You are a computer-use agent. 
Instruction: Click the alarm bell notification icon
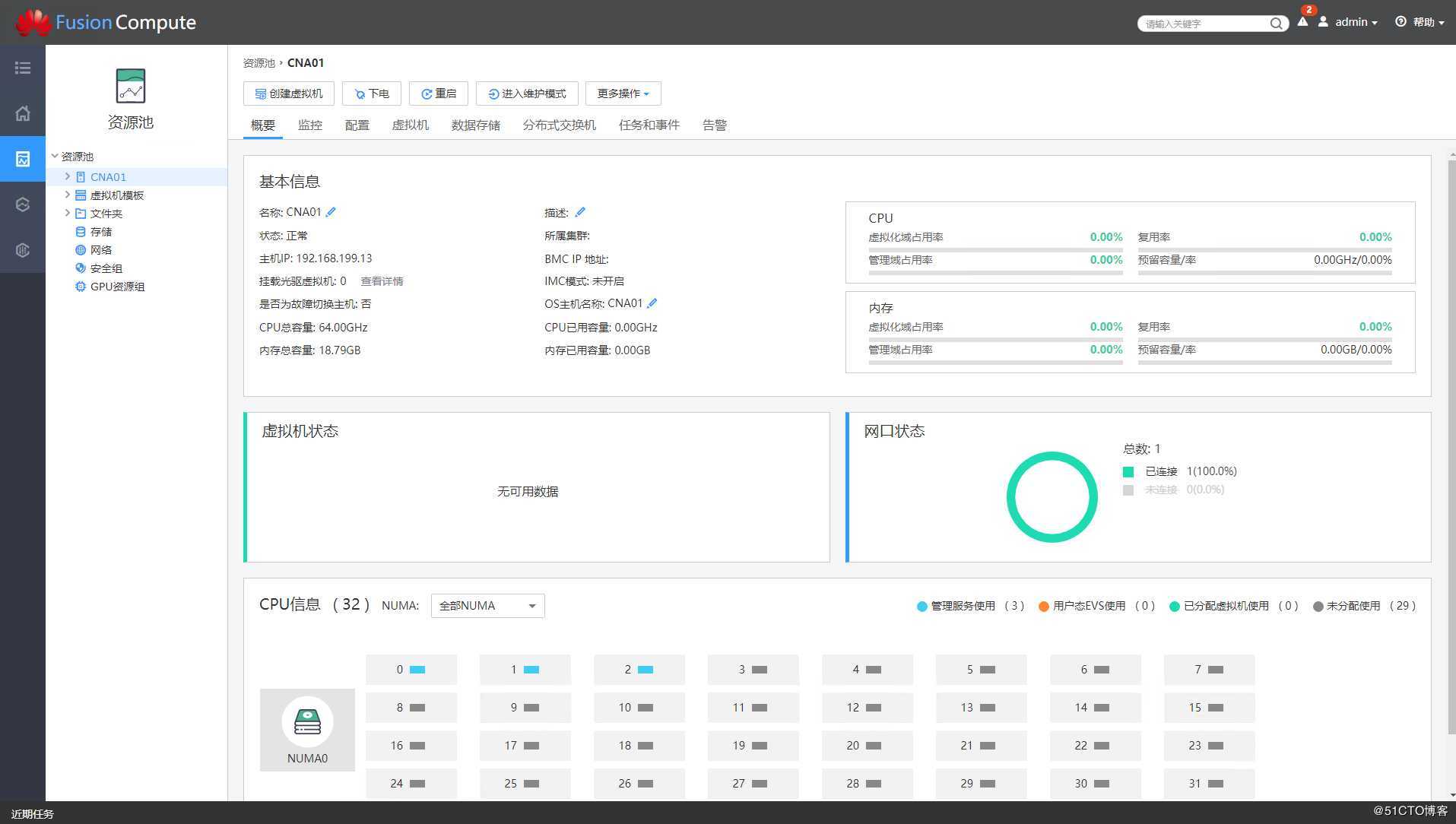point(1302,22)
